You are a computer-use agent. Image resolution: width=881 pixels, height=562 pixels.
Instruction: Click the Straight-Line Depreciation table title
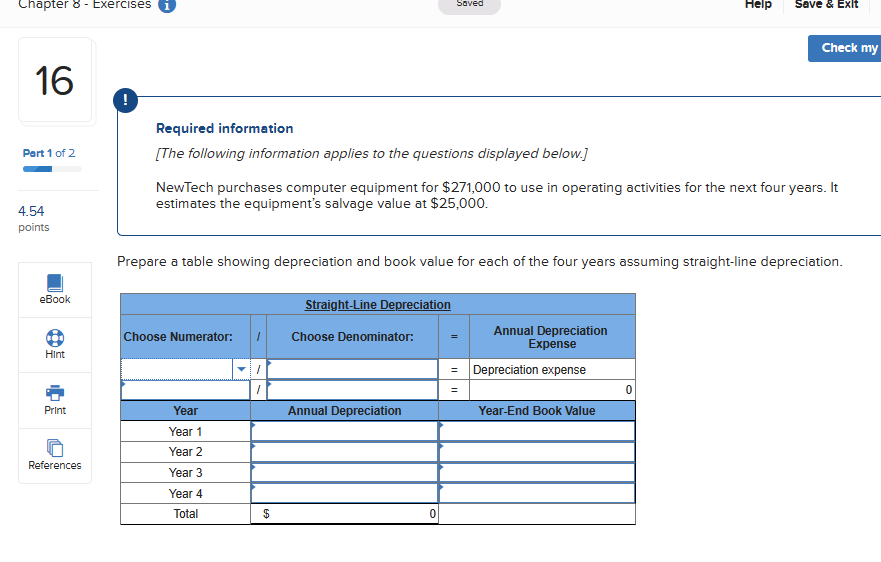(x=378, y=305)
